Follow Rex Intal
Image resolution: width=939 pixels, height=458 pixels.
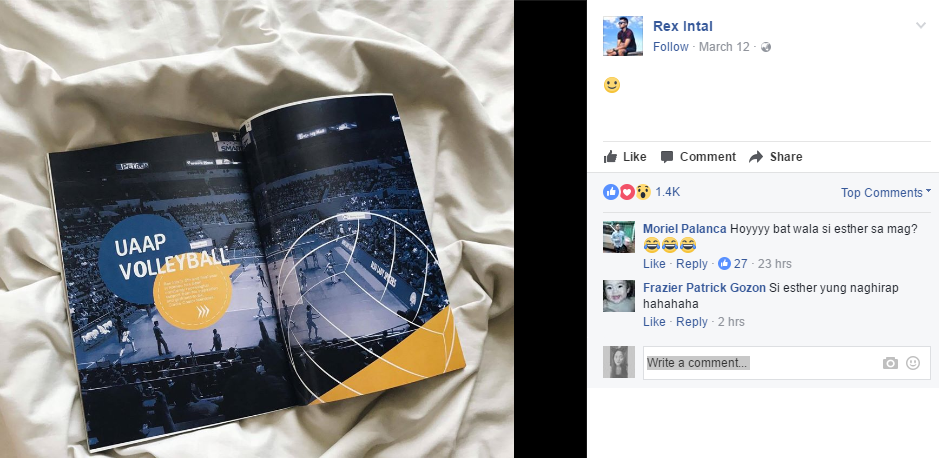670,47
